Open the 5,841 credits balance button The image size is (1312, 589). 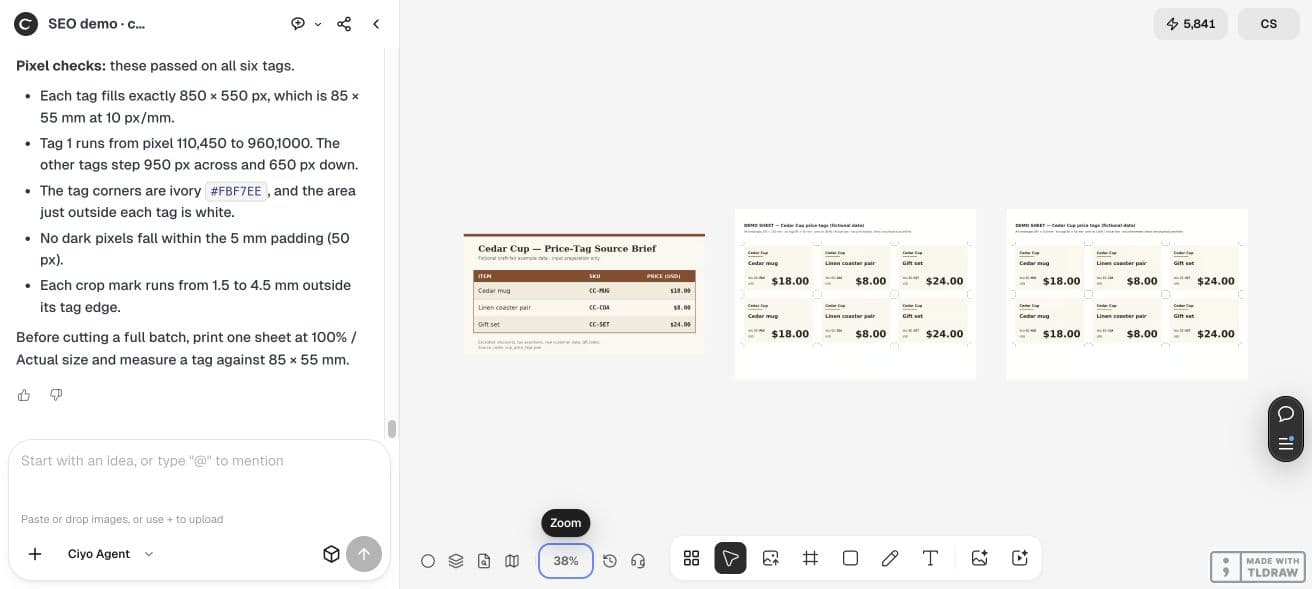[x=1191, y=24]
